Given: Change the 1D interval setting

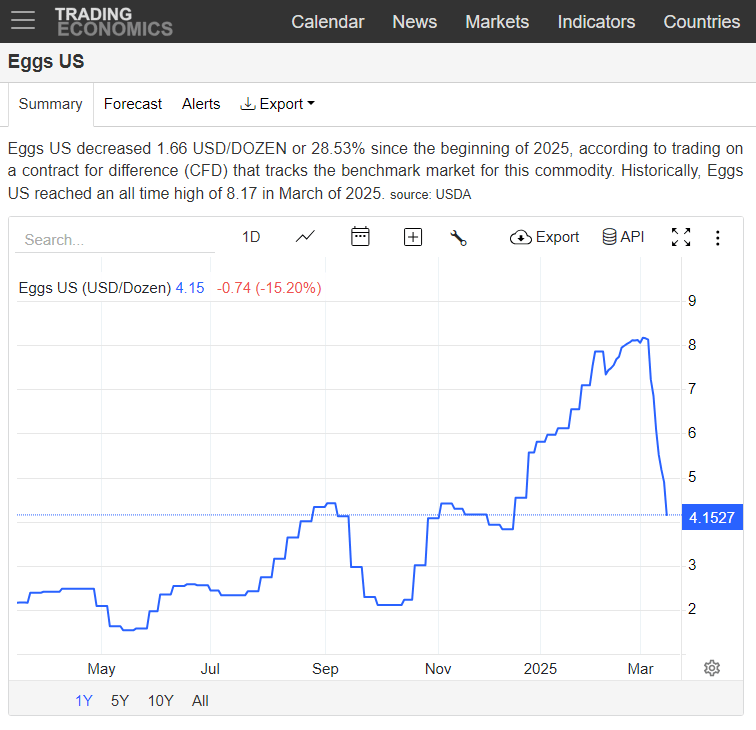Looking at the screenshot, I should [251, 237].
